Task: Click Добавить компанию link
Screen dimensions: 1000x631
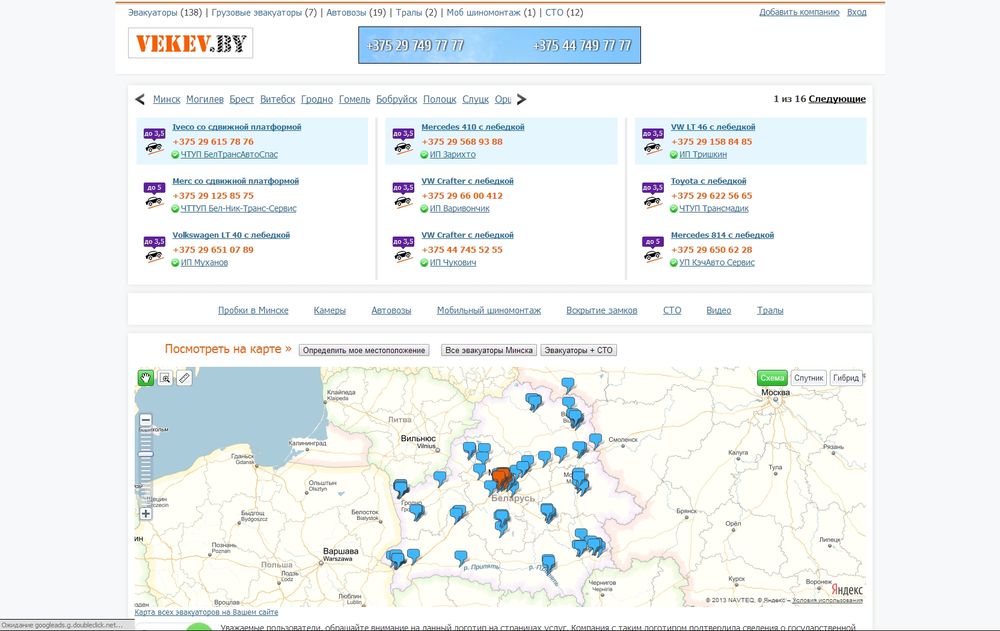Action: tap(799, 12)
